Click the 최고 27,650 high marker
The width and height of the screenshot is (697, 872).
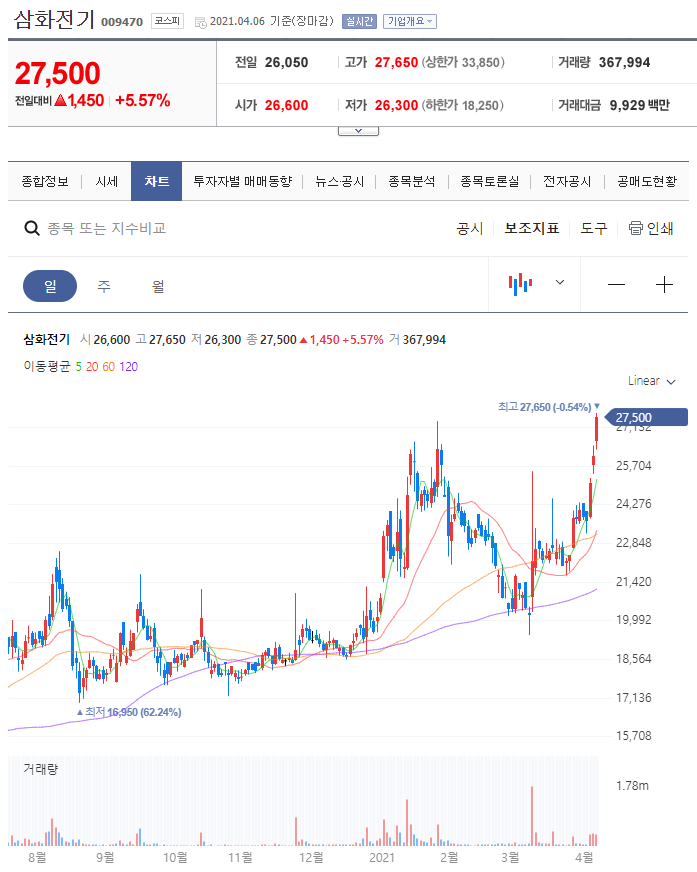(548, 407)
